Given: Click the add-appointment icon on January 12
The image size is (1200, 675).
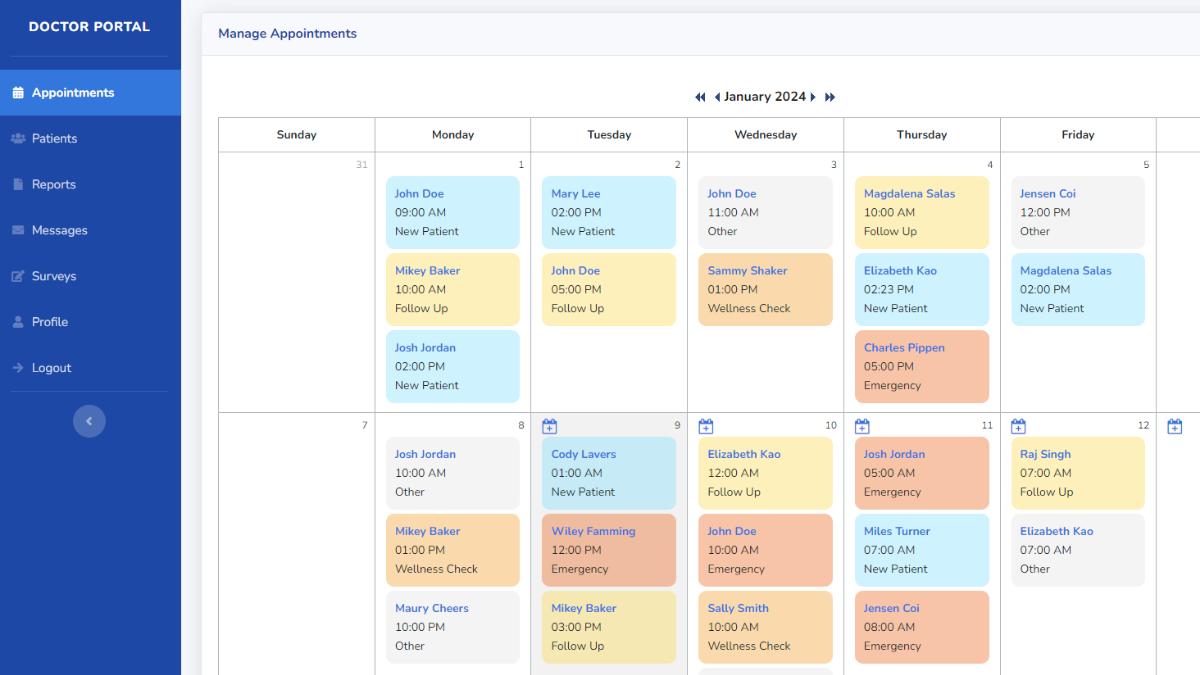Looking at the screenshot, I should click(x=1018, y=425).
